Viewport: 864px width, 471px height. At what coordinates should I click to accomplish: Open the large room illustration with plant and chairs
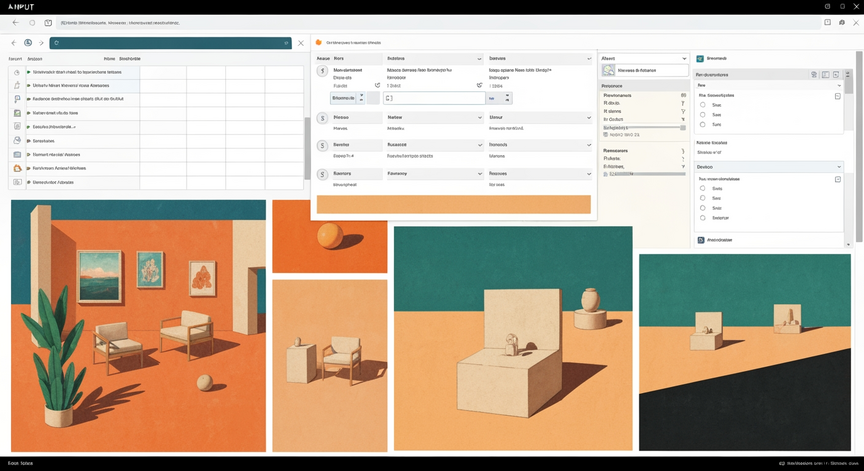pos(138,326)
